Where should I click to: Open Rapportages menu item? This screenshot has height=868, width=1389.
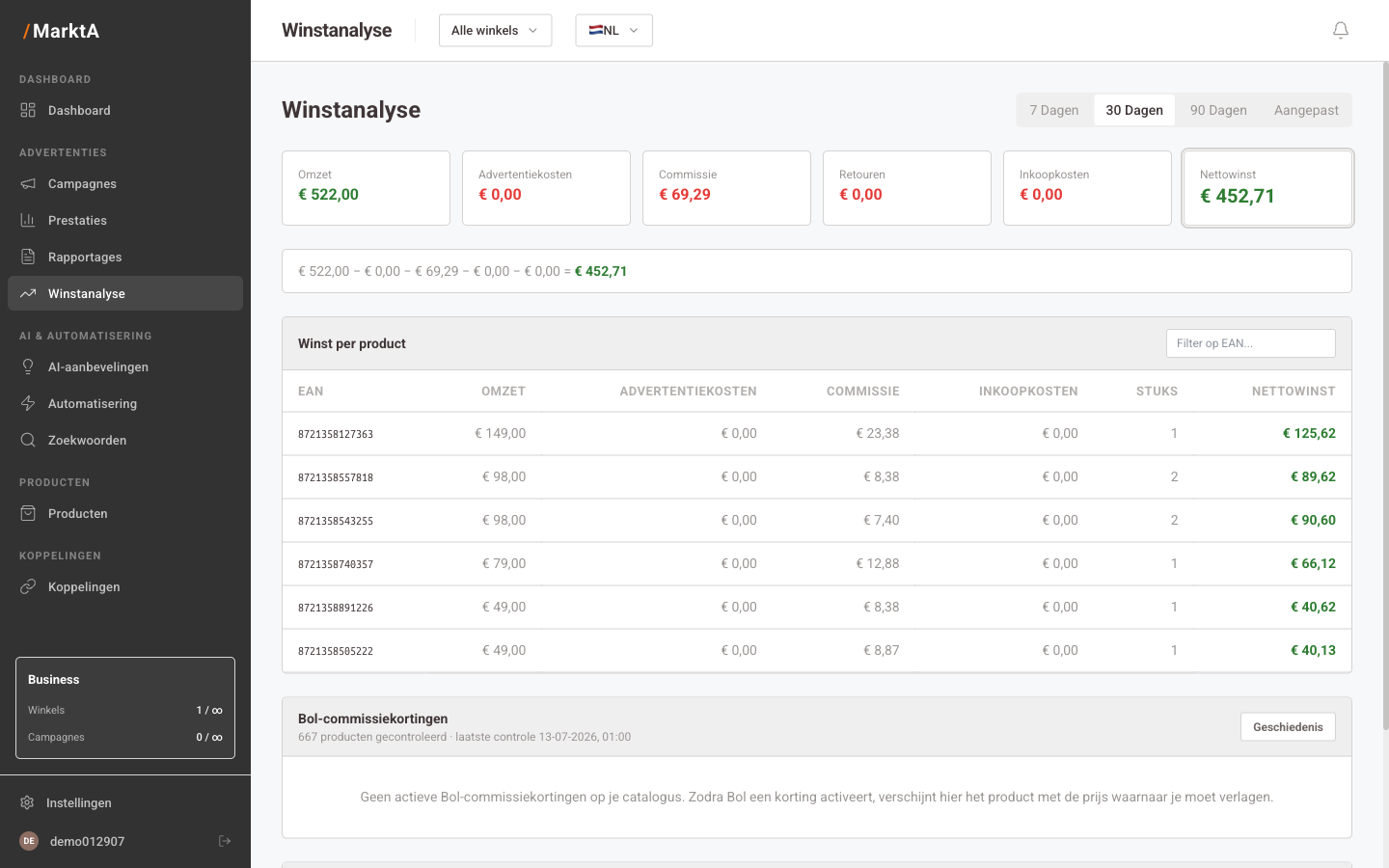[x=125, y=257]
